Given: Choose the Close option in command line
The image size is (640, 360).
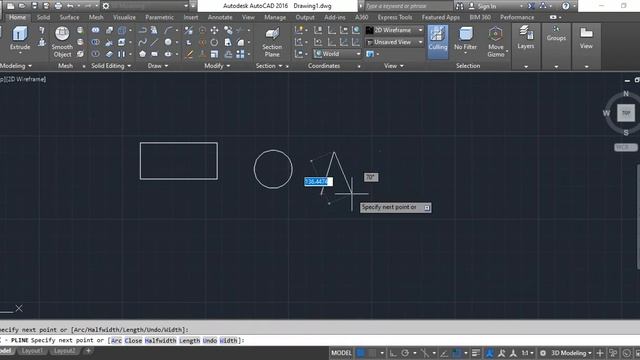Looking at the screenshot, I should point(133,340).
